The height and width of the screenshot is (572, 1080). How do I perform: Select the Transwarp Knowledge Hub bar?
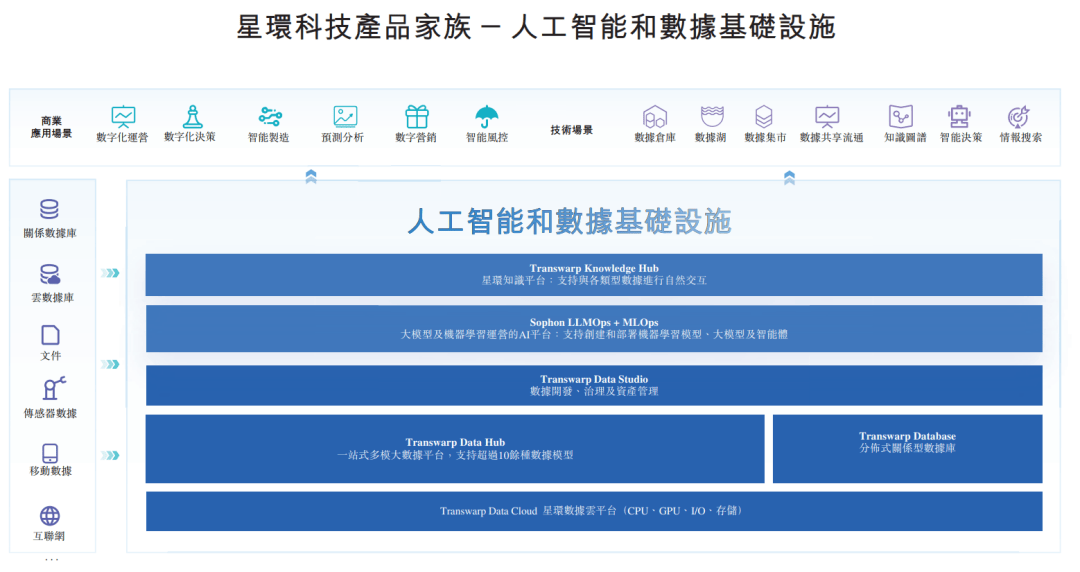point(593,274)
